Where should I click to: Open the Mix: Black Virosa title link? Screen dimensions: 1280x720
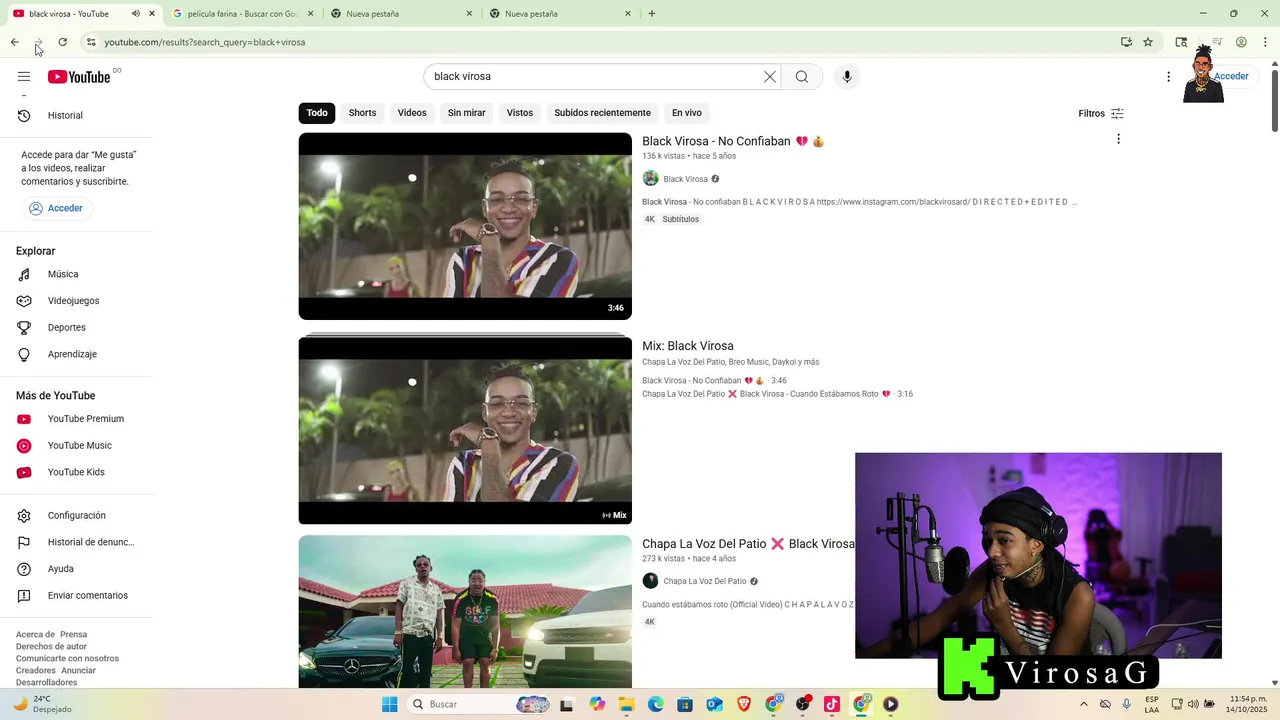click(688, 346)
